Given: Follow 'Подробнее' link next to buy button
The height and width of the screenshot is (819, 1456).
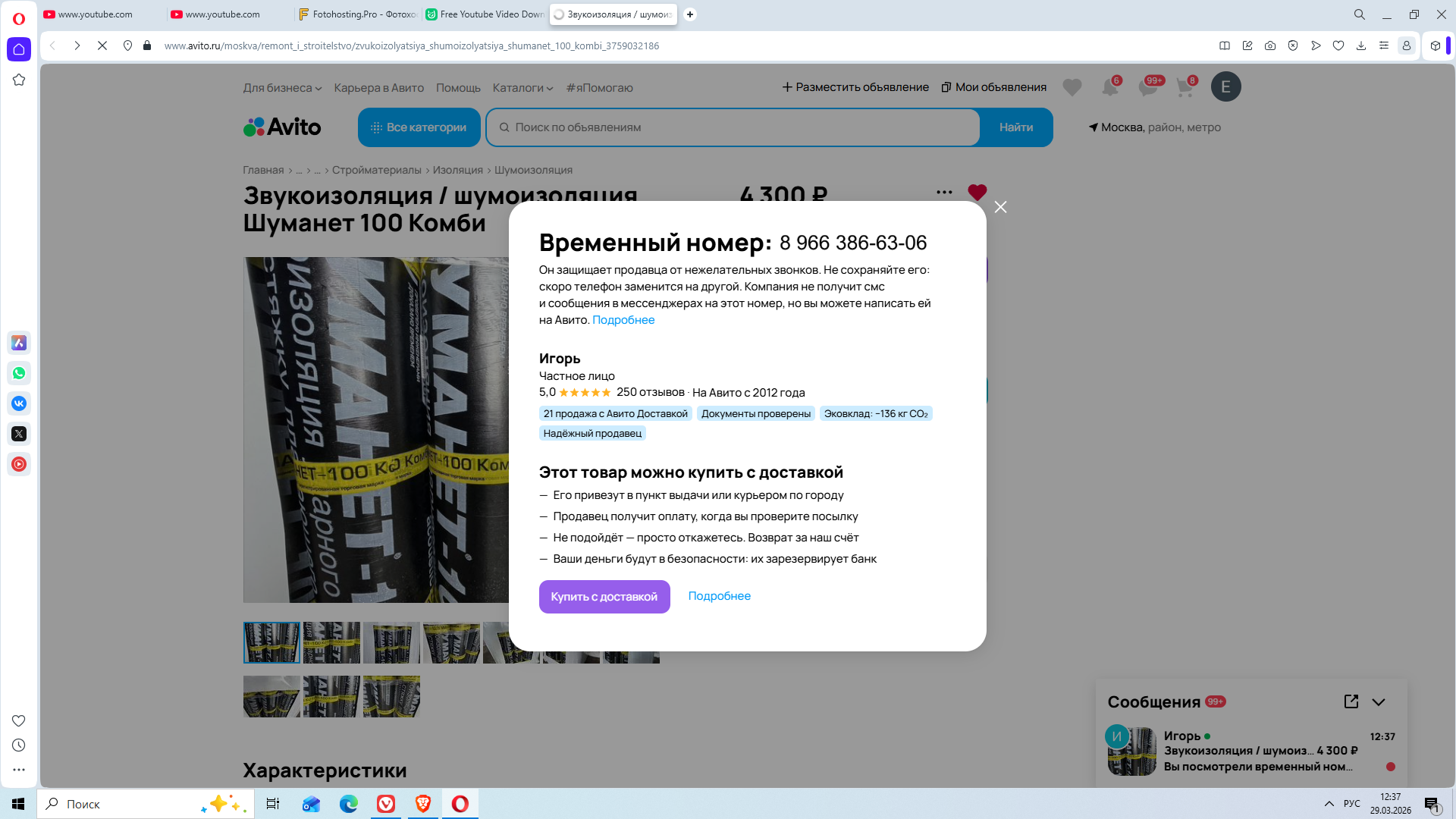Looking at the screenshot, I should point(719,596).
